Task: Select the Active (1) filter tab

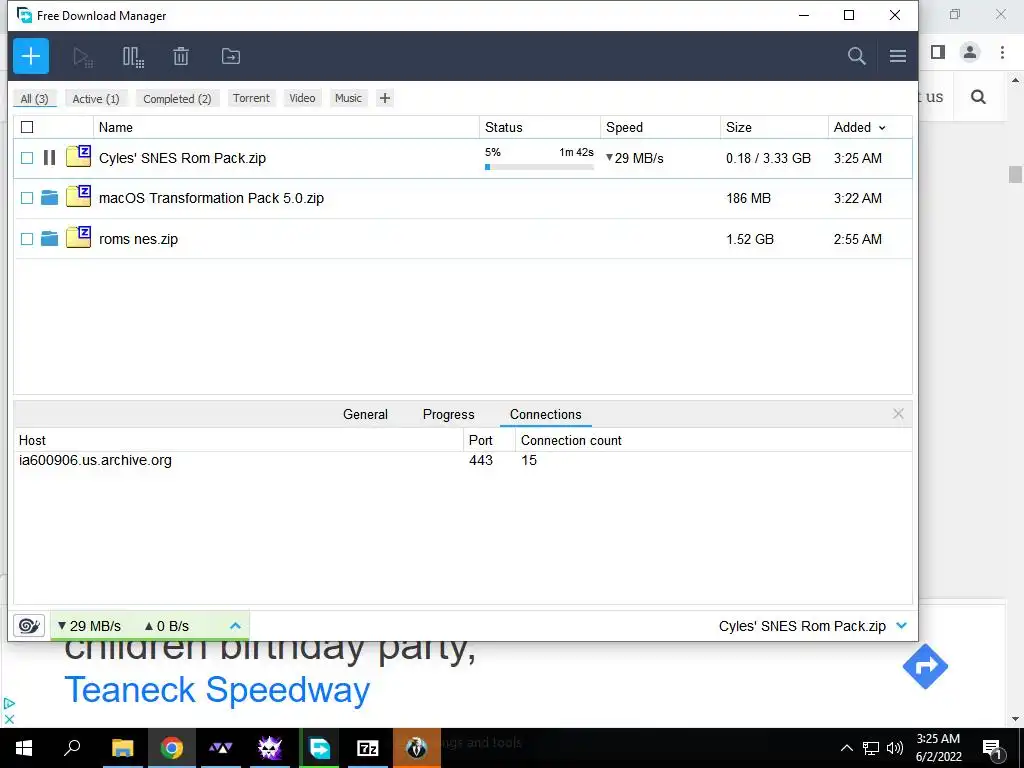Action: click(96, 99)
